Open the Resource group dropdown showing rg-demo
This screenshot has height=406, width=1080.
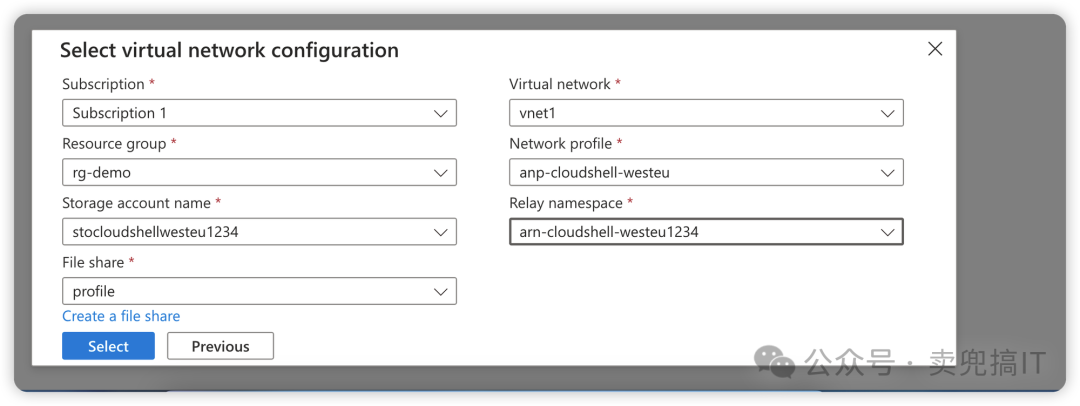click(259, 172)
